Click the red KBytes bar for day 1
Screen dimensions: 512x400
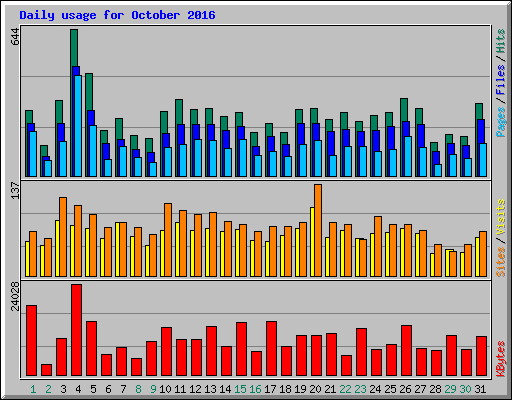pos(31,340)
